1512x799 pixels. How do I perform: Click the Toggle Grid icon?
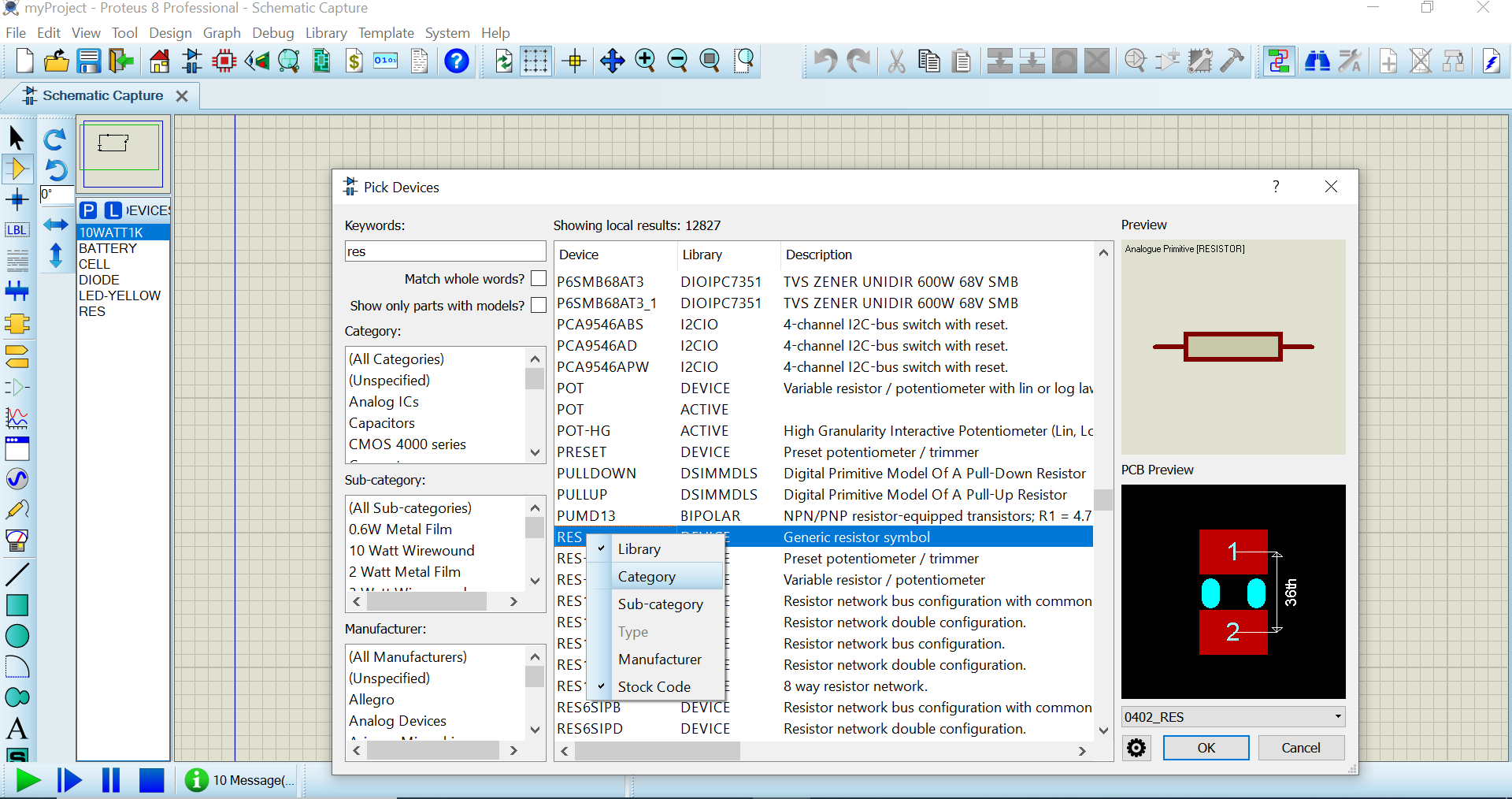point(535,61)
